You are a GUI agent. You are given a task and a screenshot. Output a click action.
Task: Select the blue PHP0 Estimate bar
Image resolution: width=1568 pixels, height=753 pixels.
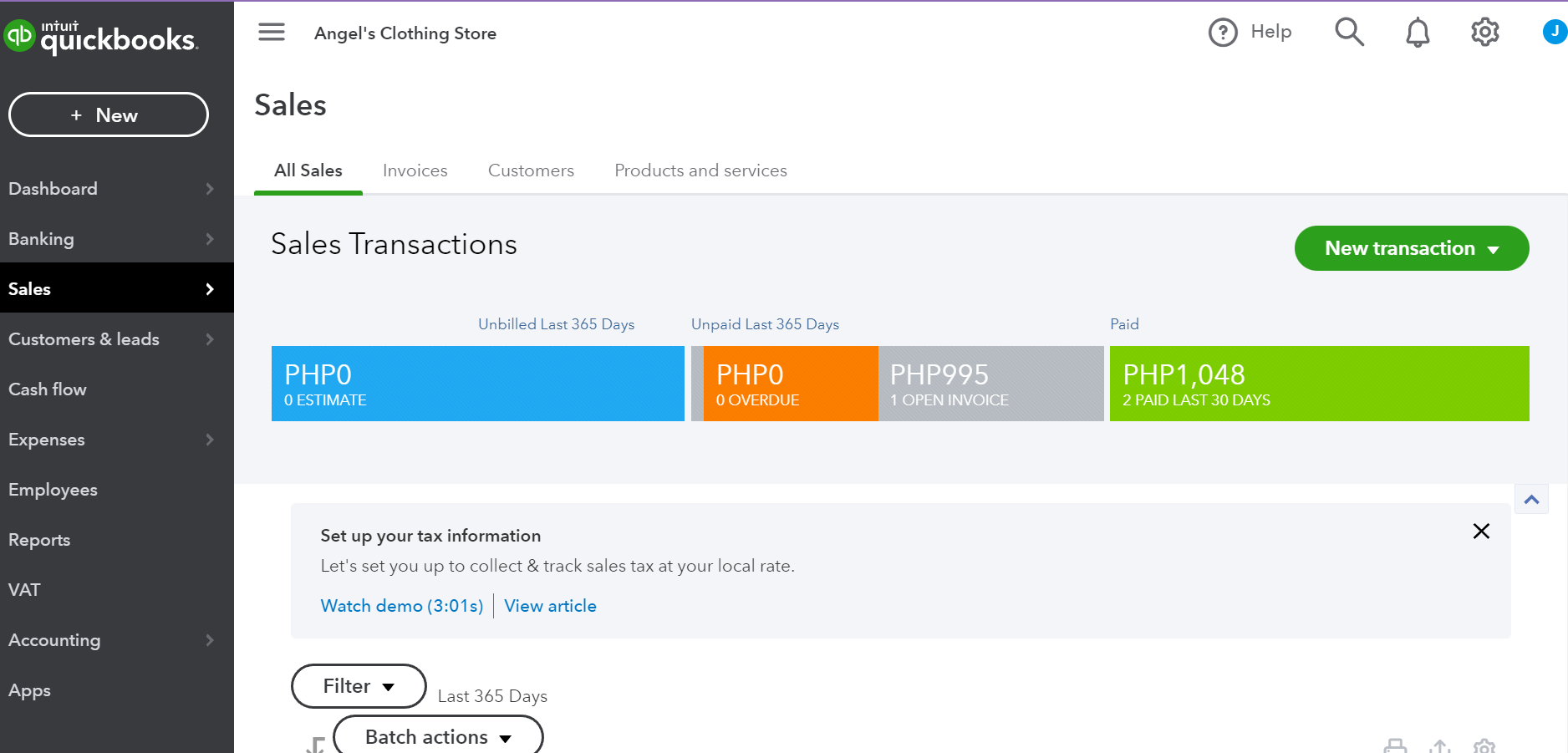tap(478, 384)
